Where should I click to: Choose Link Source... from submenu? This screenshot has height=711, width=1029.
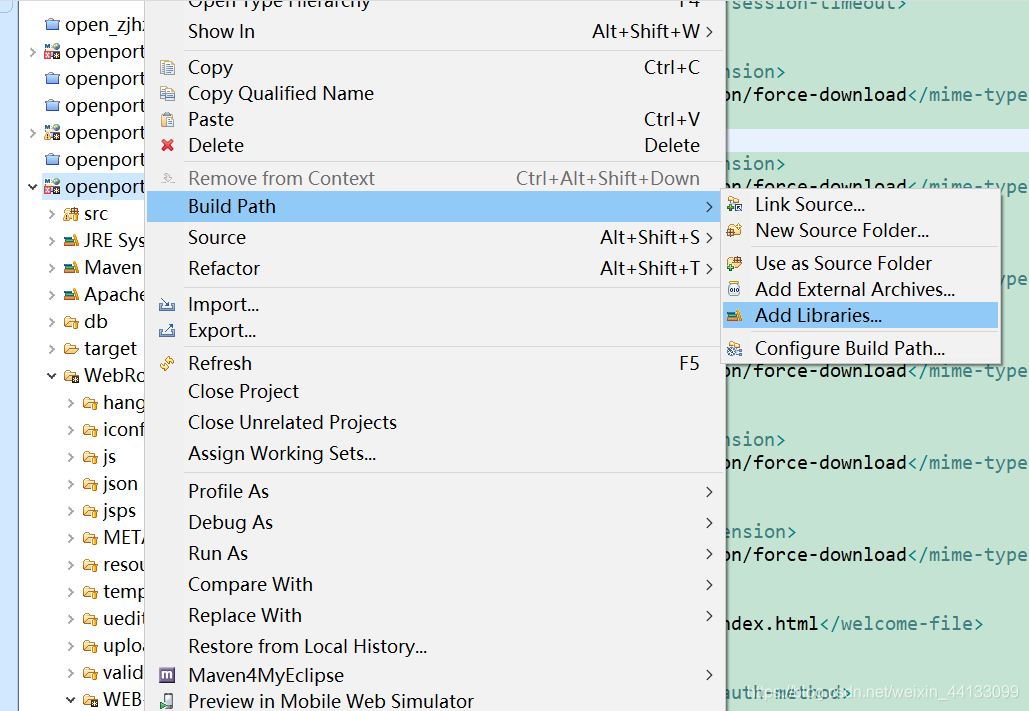(860, 205)
